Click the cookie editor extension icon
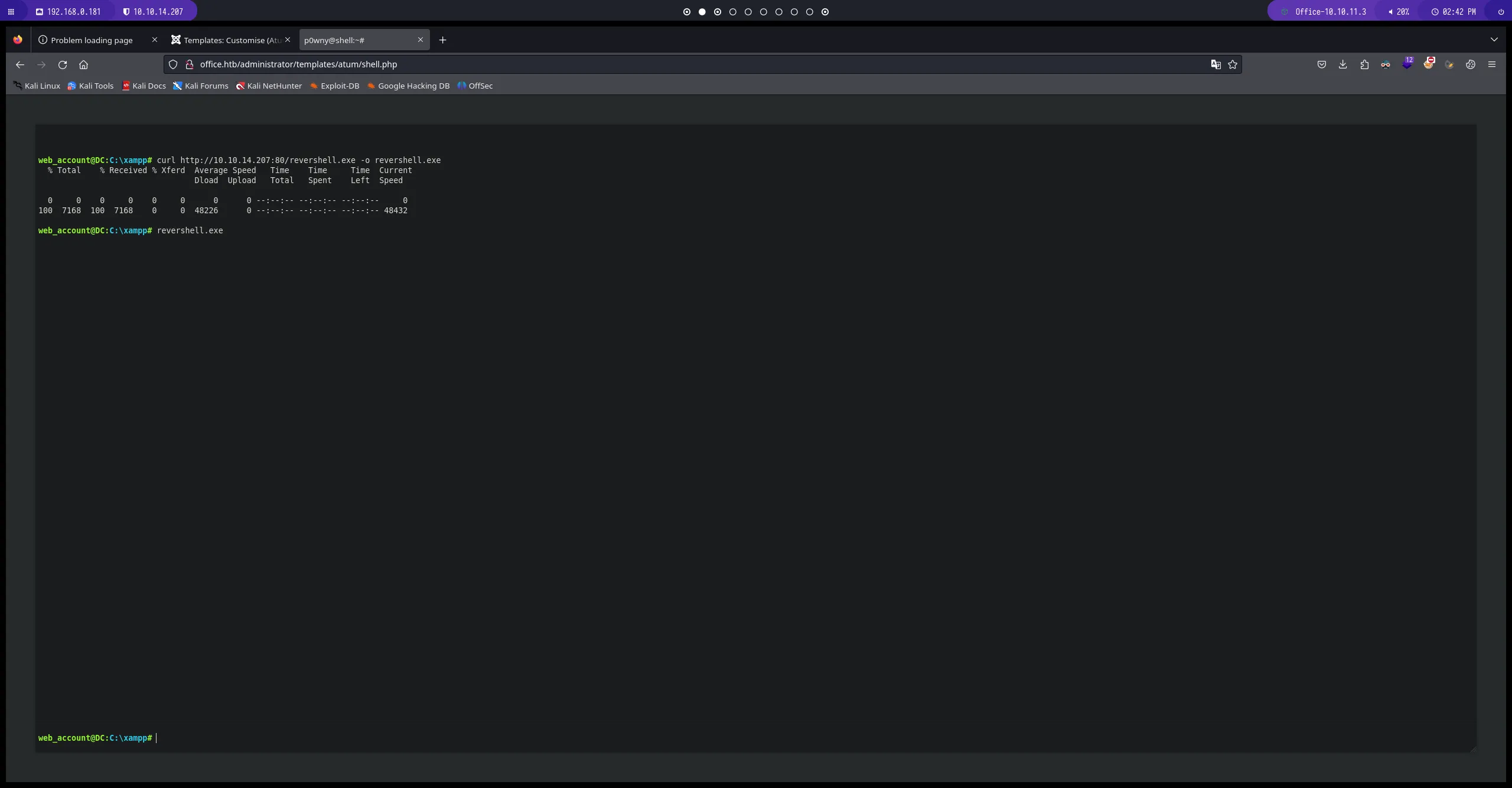This screenshot has height=788, width=1512. coord(1471,64)
